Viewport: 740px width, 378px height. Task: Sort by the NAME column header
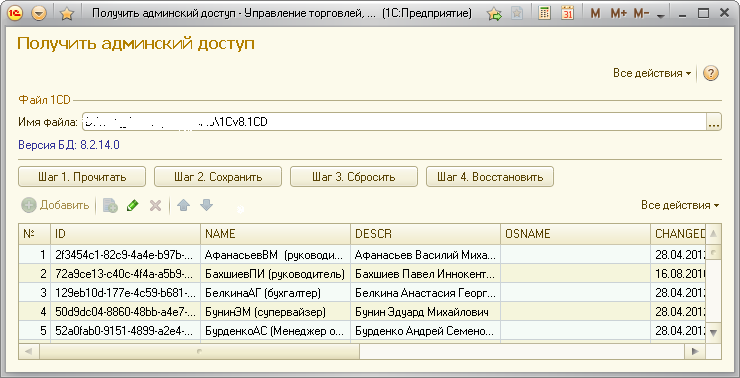point(276,234)
